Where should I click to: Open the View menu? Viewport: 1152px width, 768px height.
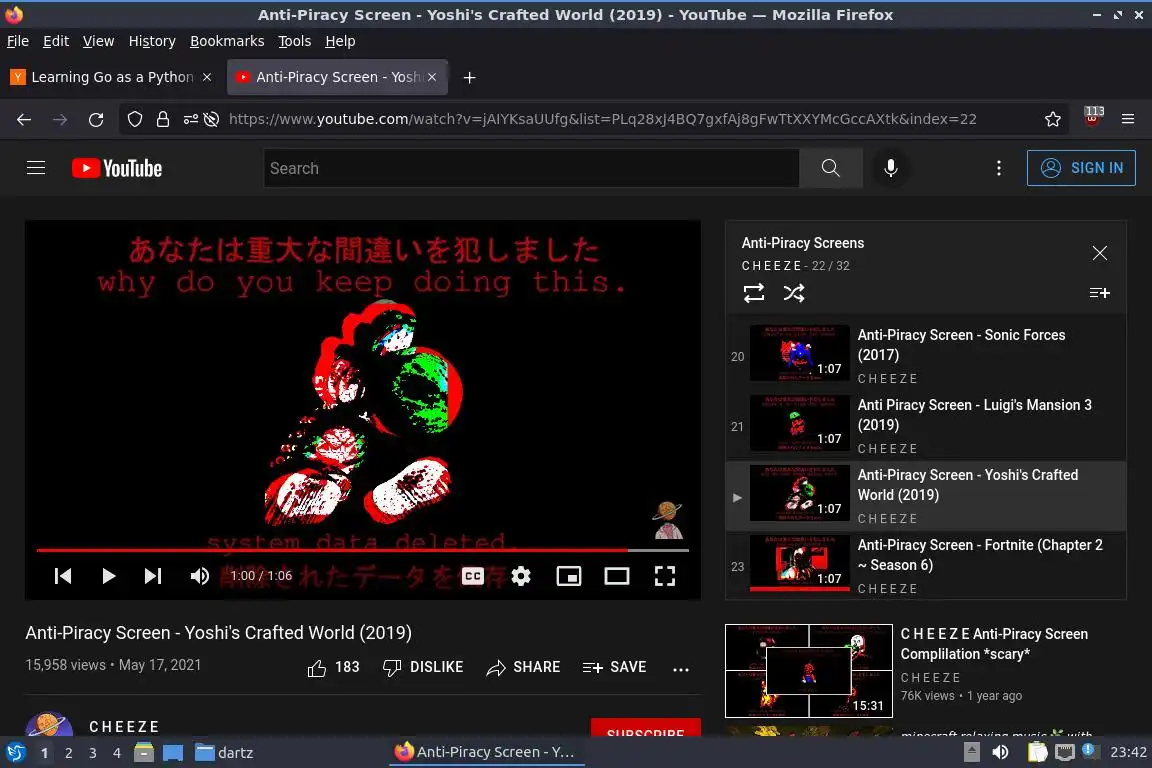point(98,41)
